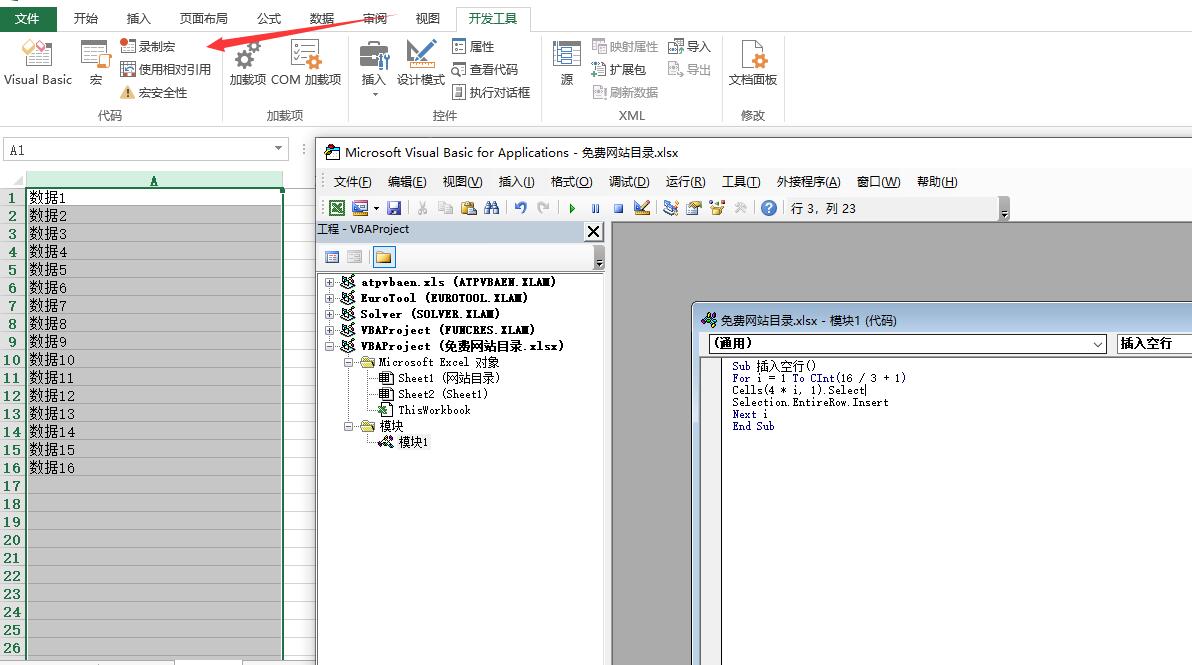
Task: Open VBA 工具(T) menu
Action: pyautogui.click(x=741, y=182)
